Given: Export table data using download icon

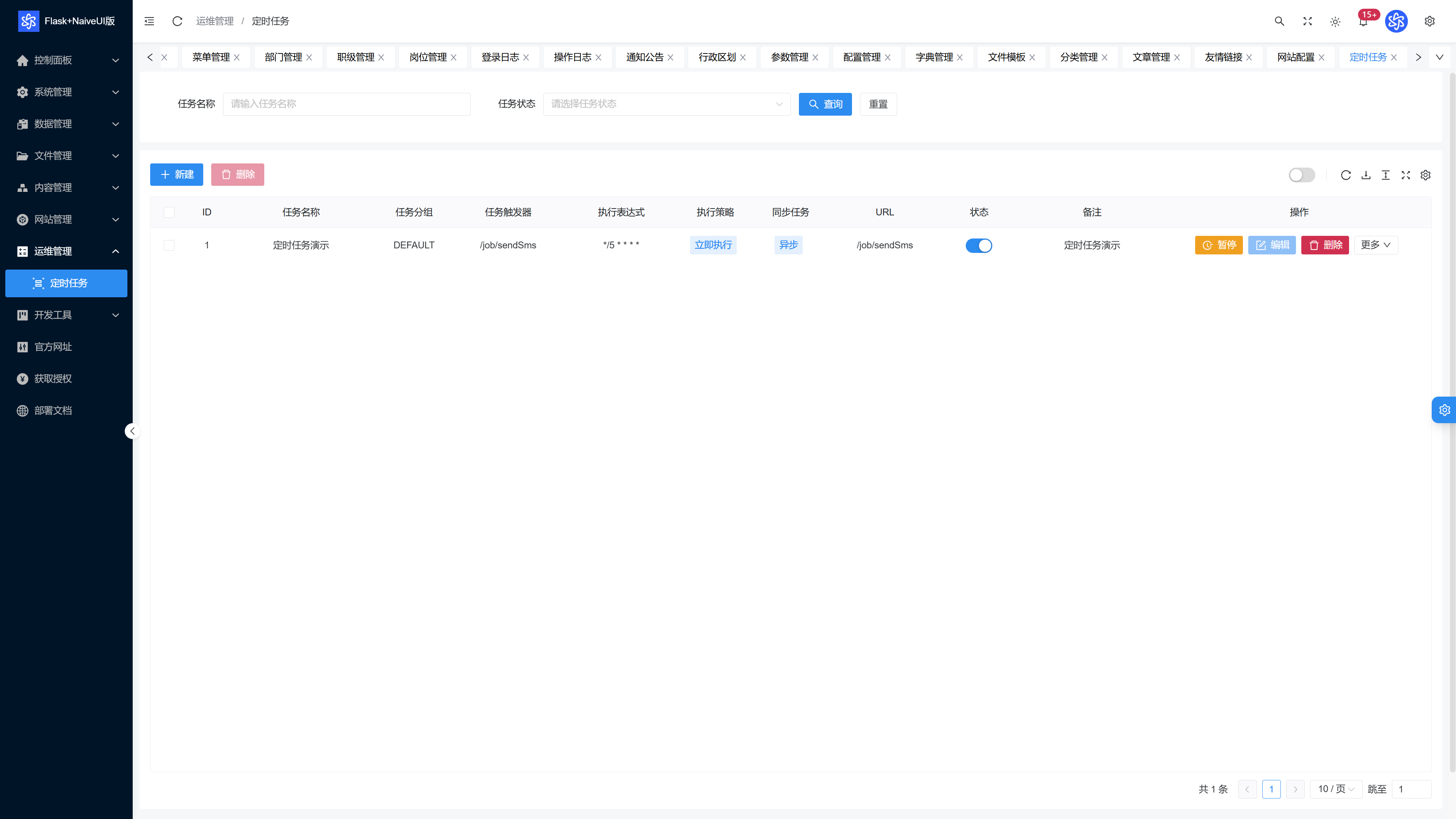Looking at the screenshot, I should coord(1365,175).
